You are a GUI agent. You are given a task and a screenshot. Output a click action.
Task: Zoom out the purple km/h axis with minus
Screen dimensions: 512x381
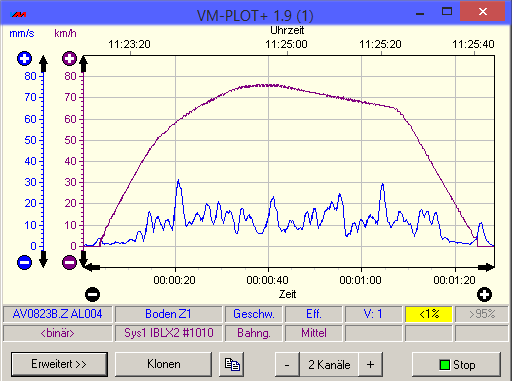tap(69, 262)
